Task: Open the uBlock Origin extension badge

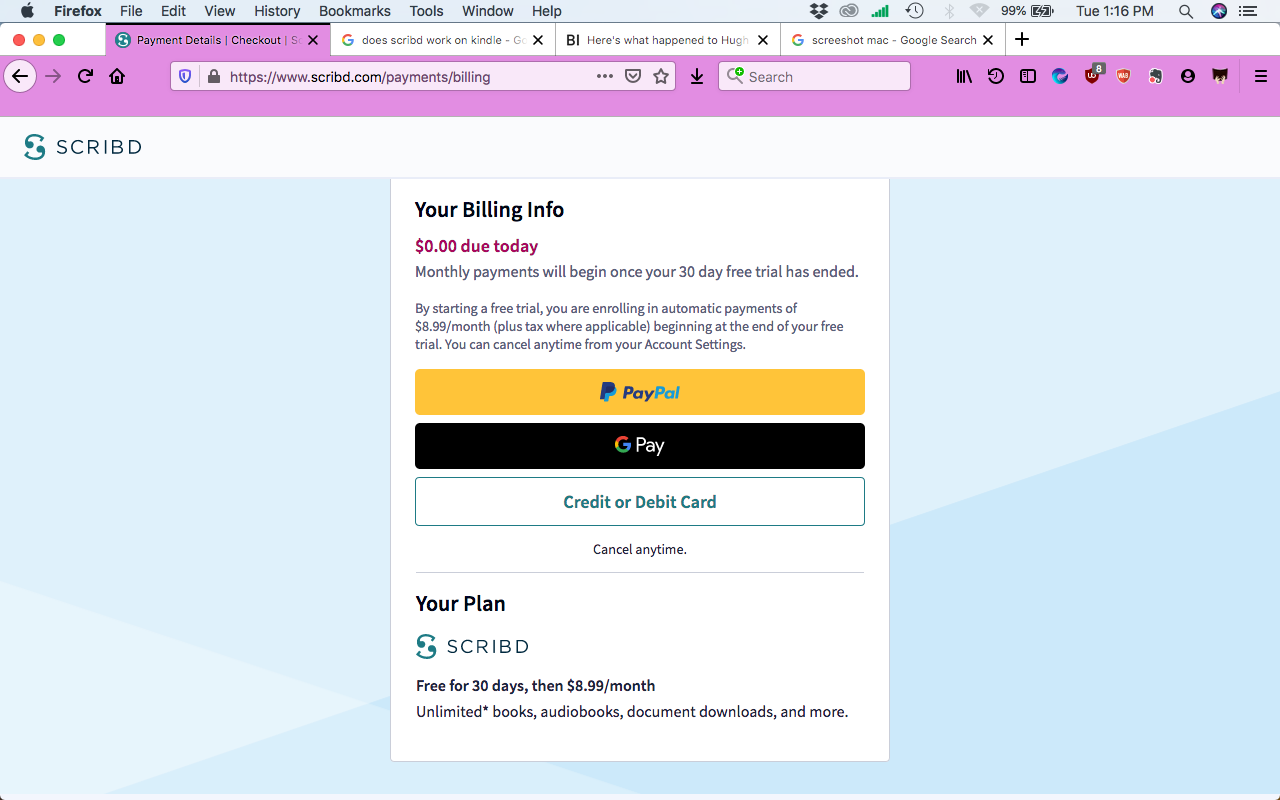Action: [x=1093, y=75]
